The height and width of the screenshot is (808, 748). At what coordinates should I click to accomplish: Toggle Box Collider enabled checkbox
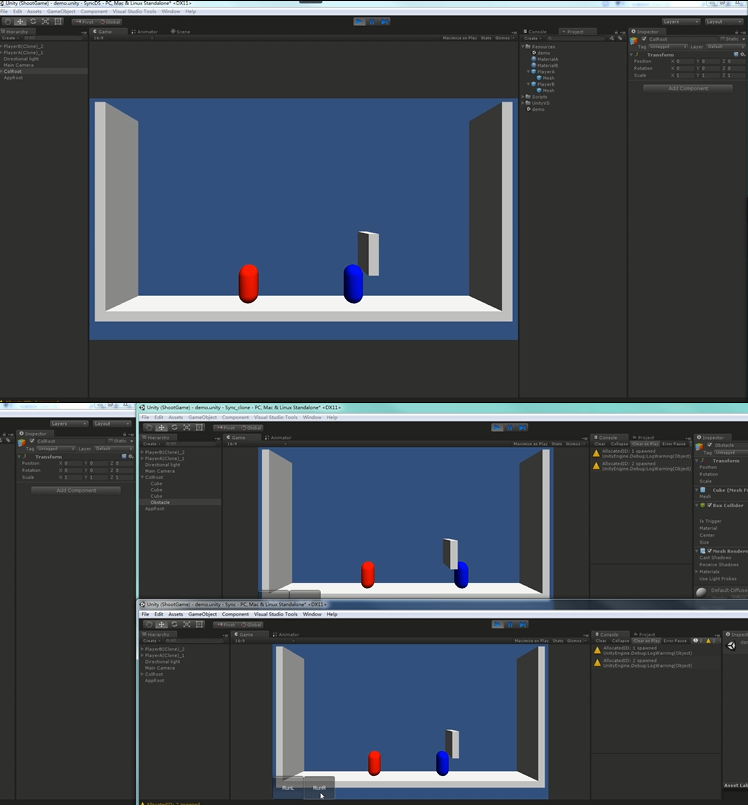[709, 506]
